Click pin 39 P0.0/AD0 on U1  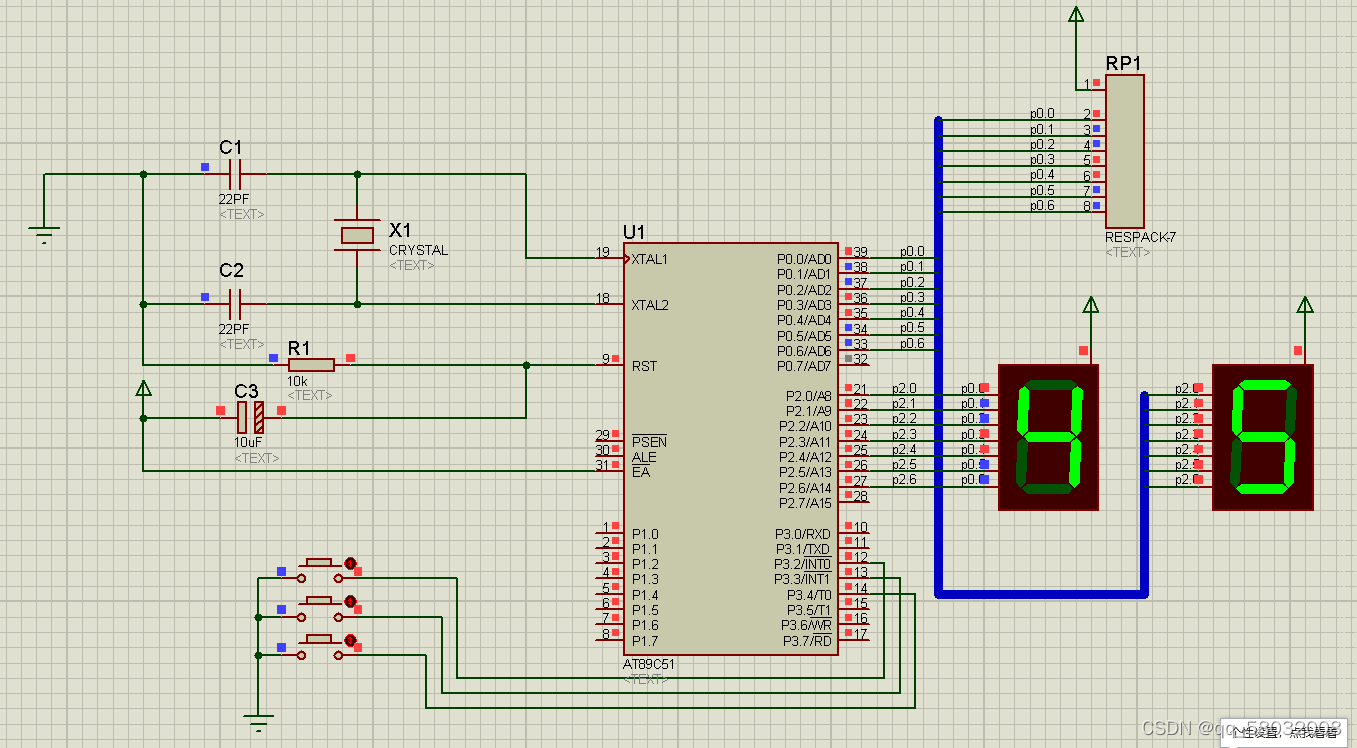coord(856,257)
